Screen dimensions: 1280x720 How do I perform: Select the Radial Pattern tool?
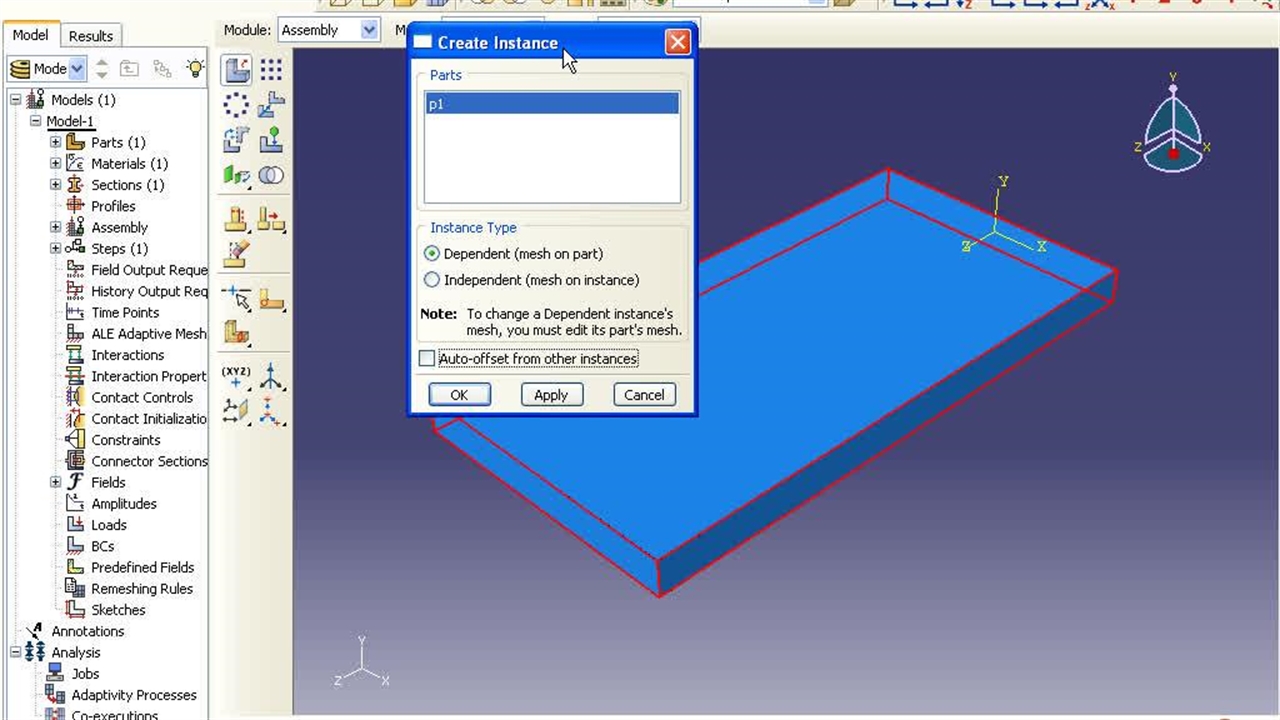237,105
